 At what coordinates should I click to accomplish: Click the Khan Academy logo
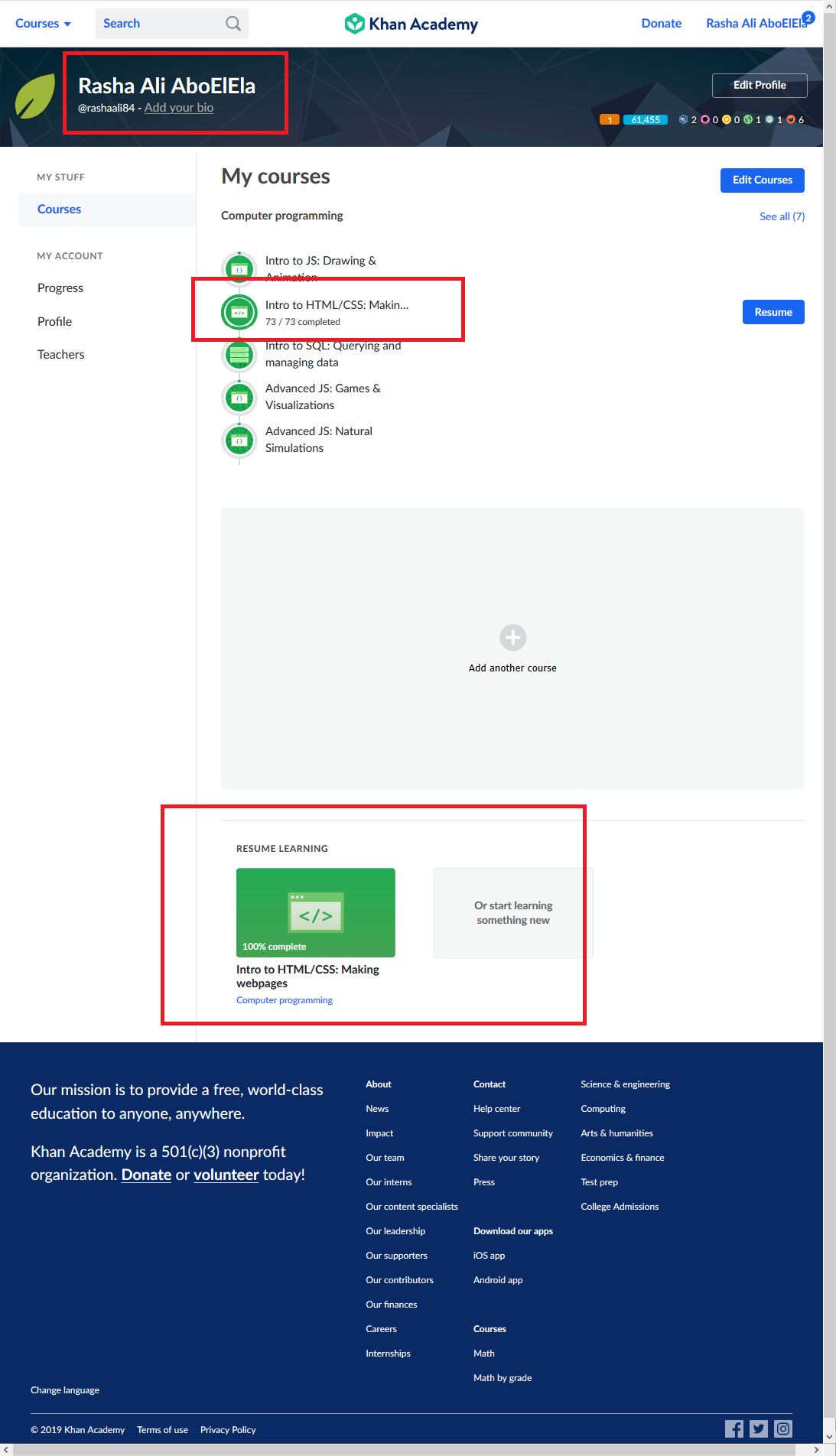coord(411,24)
